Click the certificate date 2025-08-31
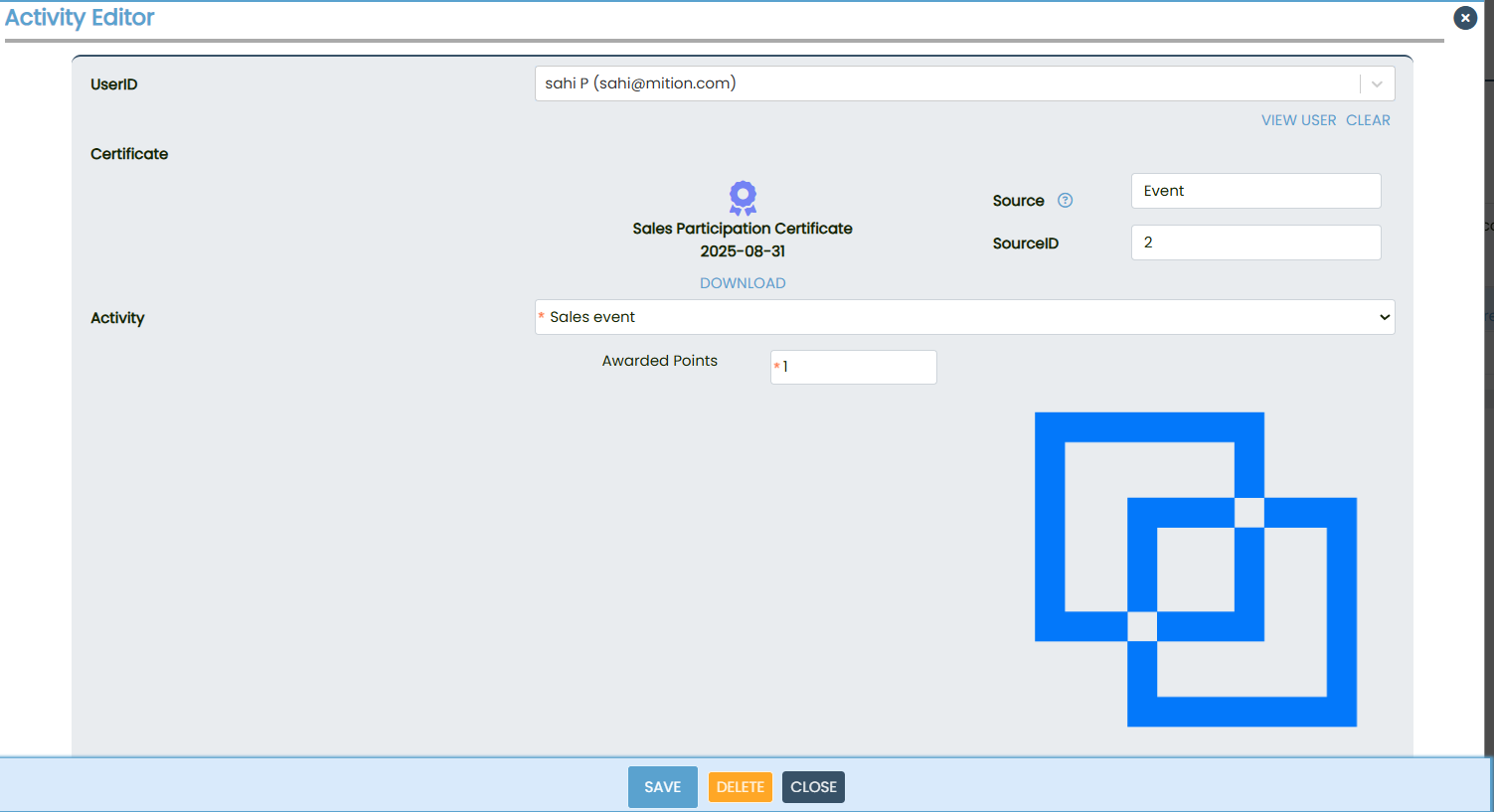Screen dimensions: 1494x812 (743, 251)
